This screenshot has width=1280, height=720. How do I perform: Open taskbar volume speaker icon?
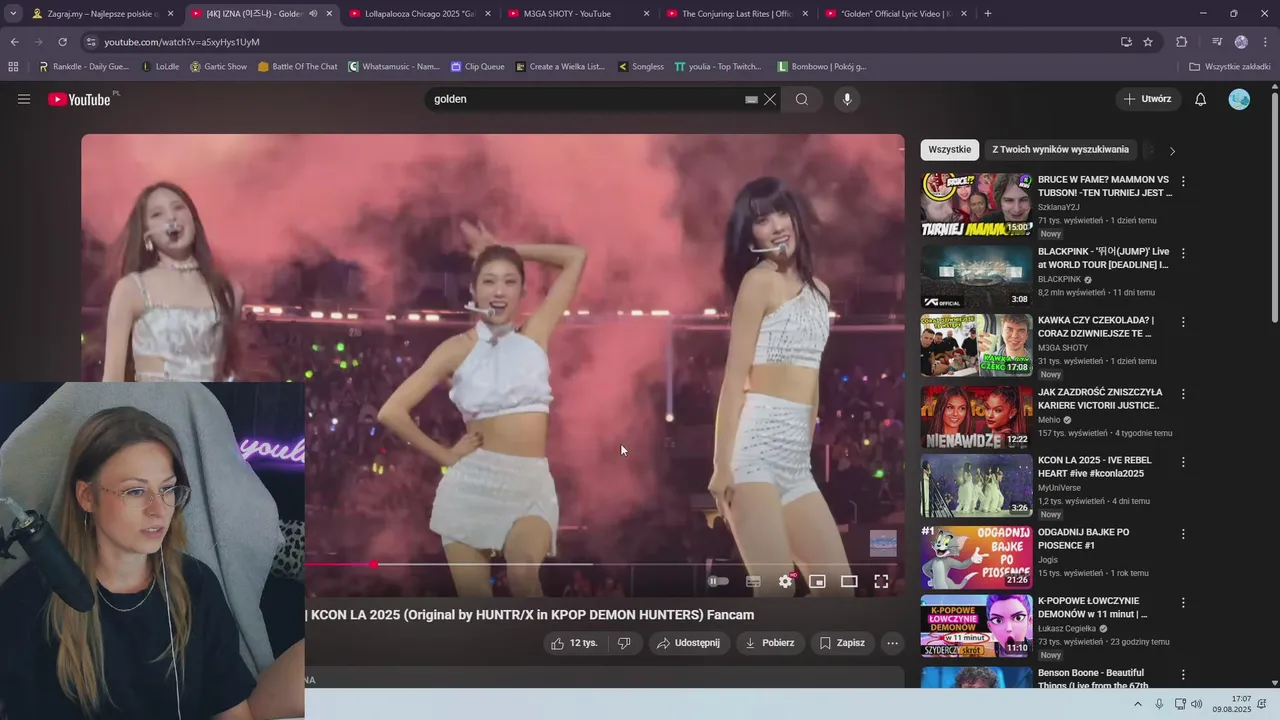[x=1197, y=704]
